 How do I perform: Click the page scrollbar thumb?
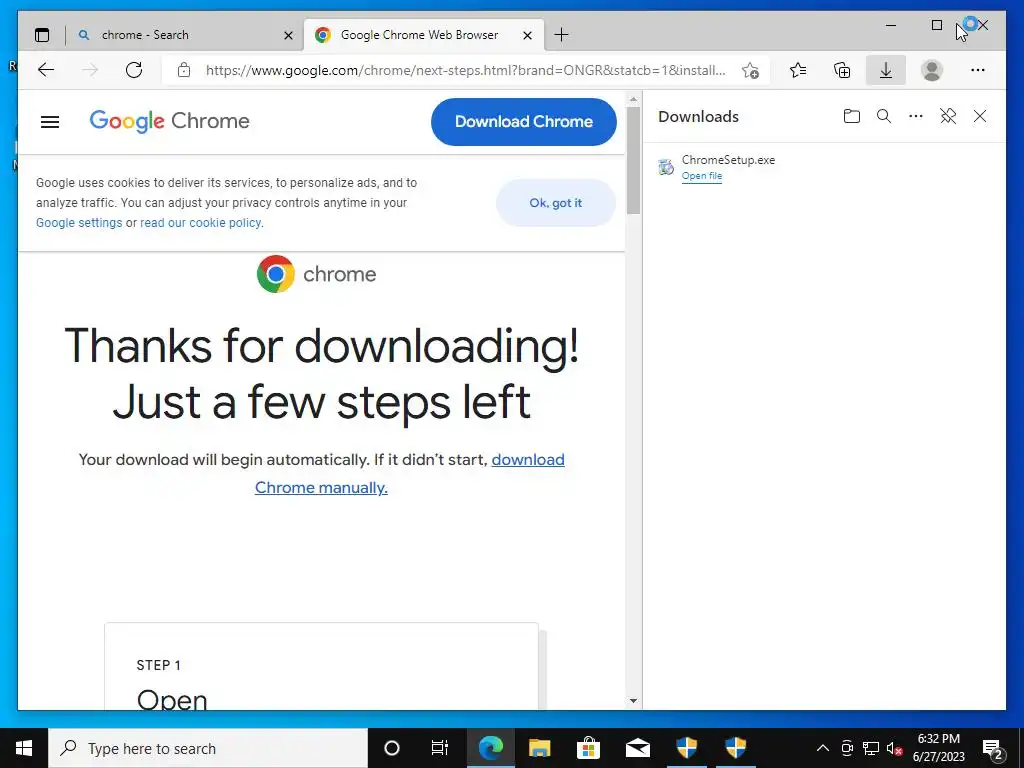[633, 161]
